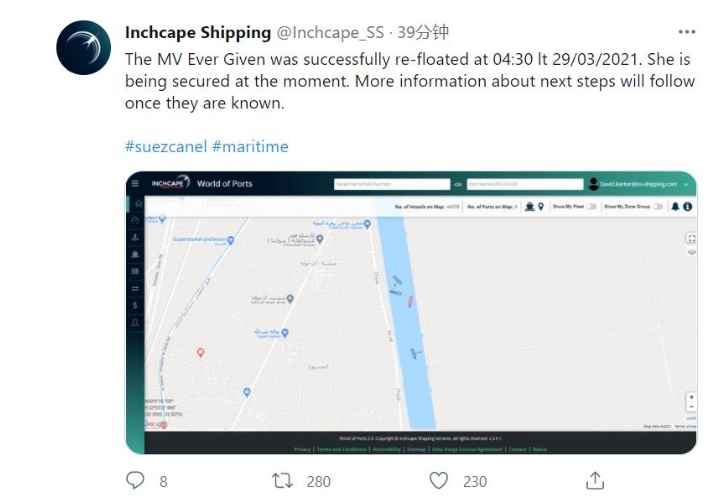Click the share upload icon

[x=595, y=480]
